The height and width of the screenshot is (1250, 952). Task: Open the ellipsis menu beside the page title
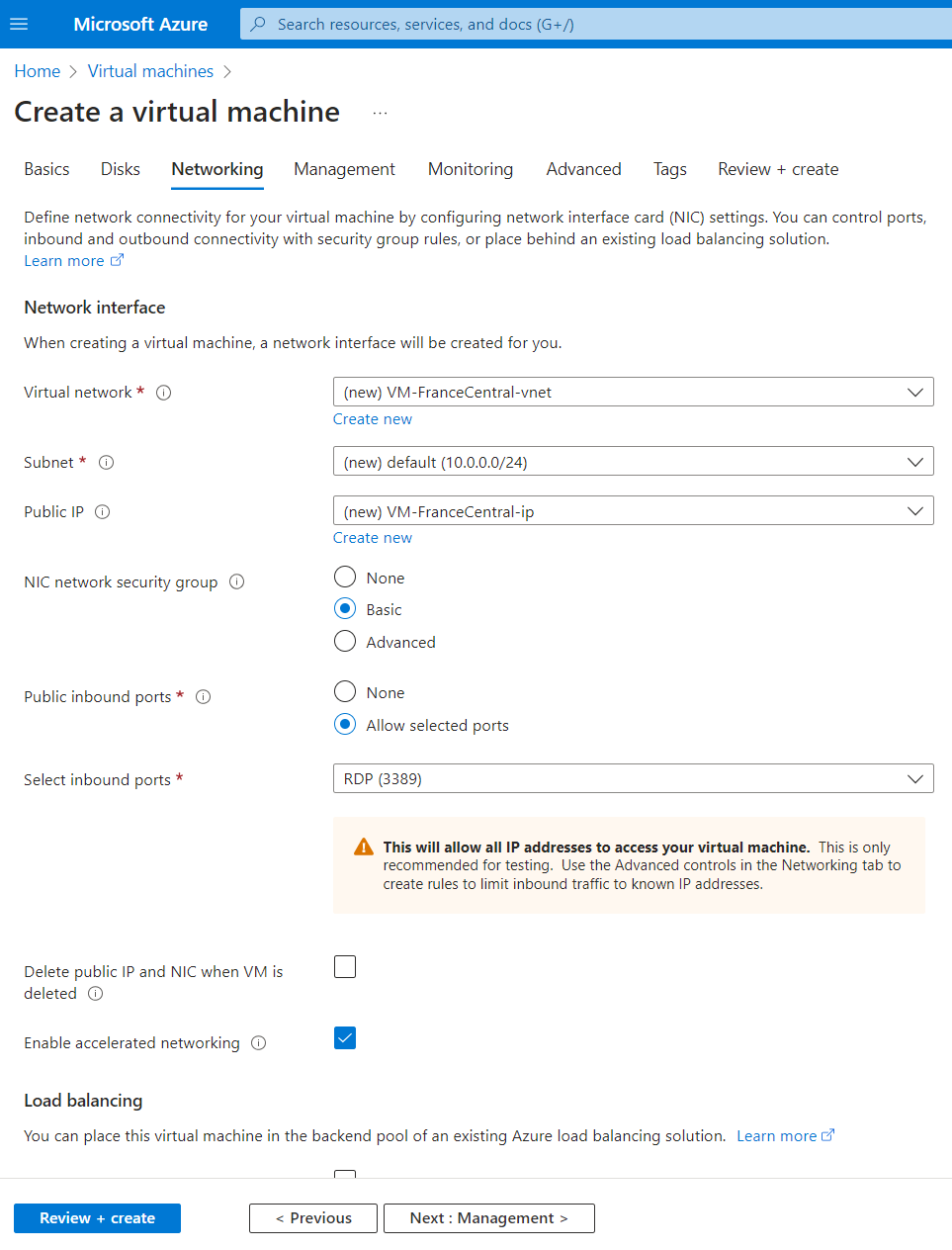click(x=380, y=113)
